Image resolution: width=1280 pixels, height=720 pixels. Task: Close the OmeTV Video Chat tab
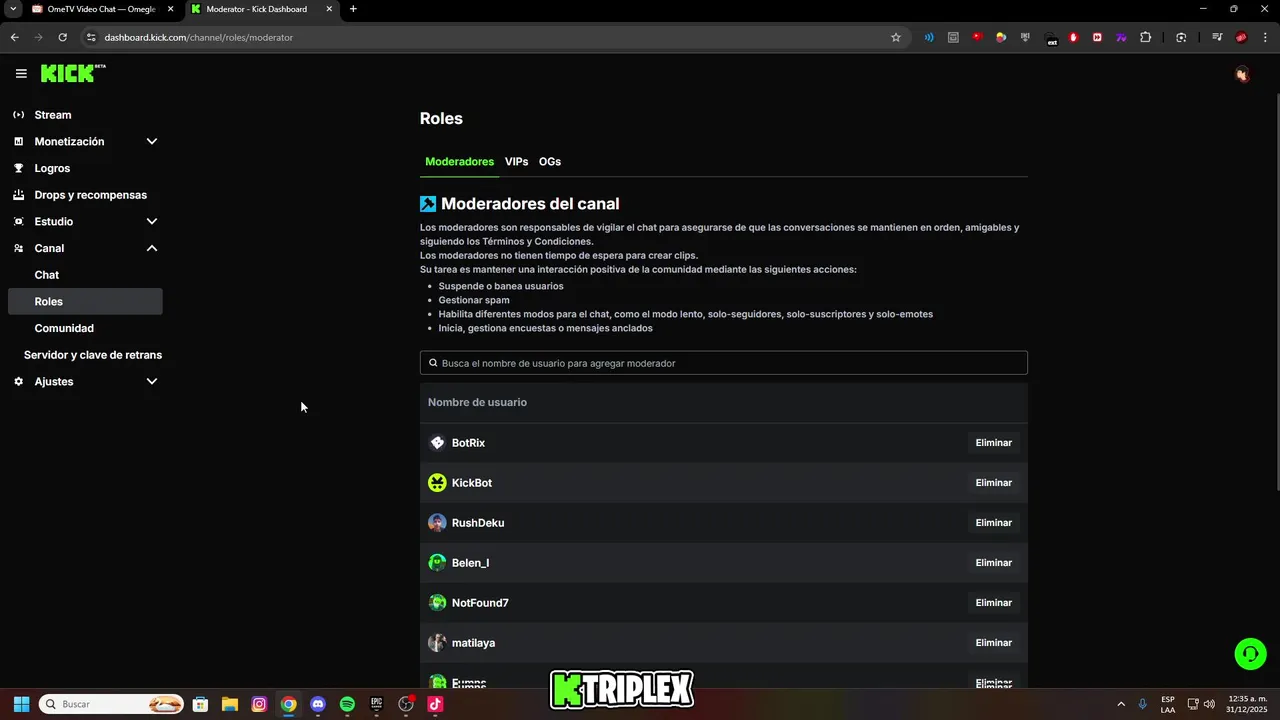171,9
